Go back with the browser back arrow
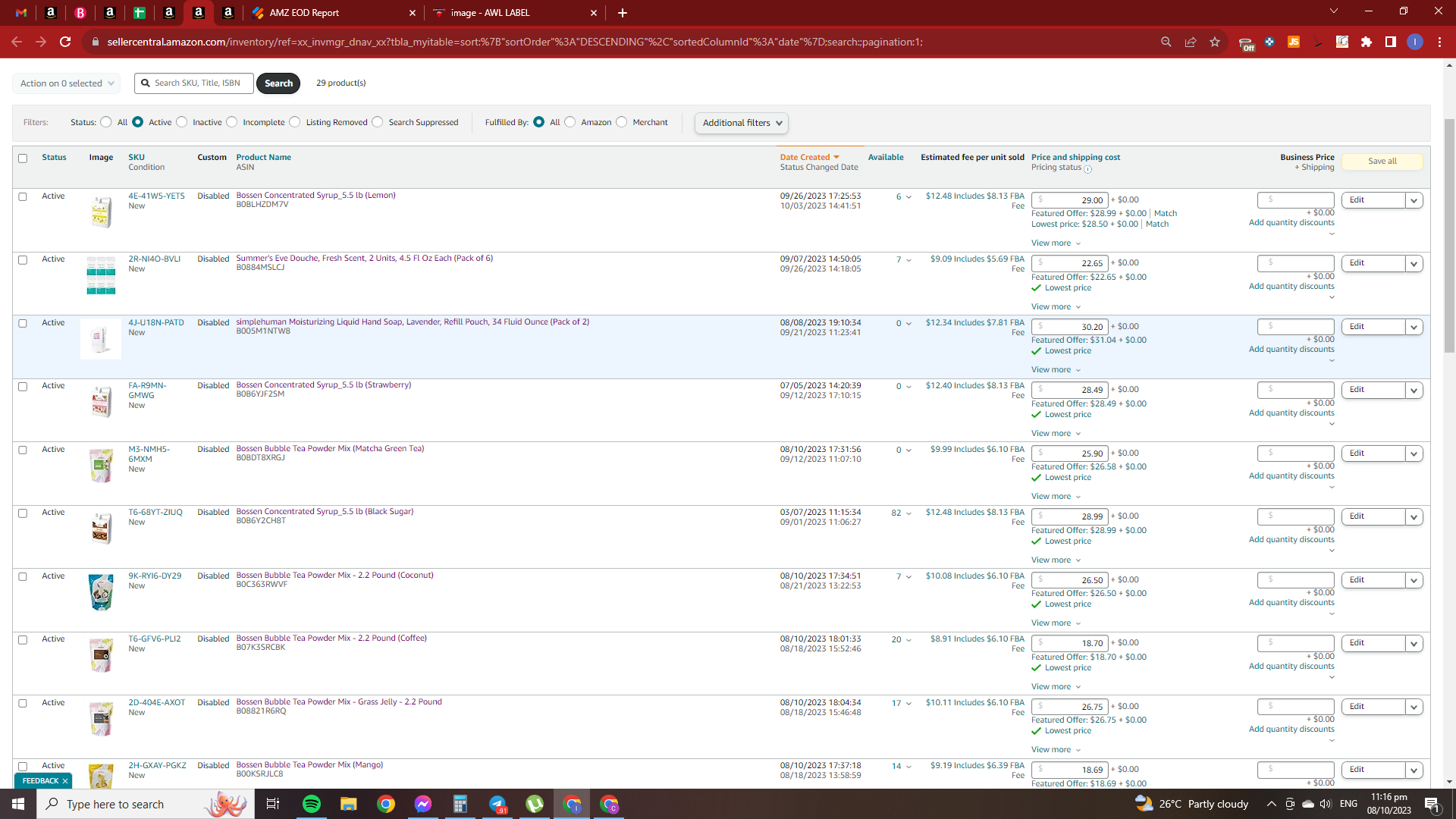This screenshot has height=819, width=1456. (x=17, y=42)
